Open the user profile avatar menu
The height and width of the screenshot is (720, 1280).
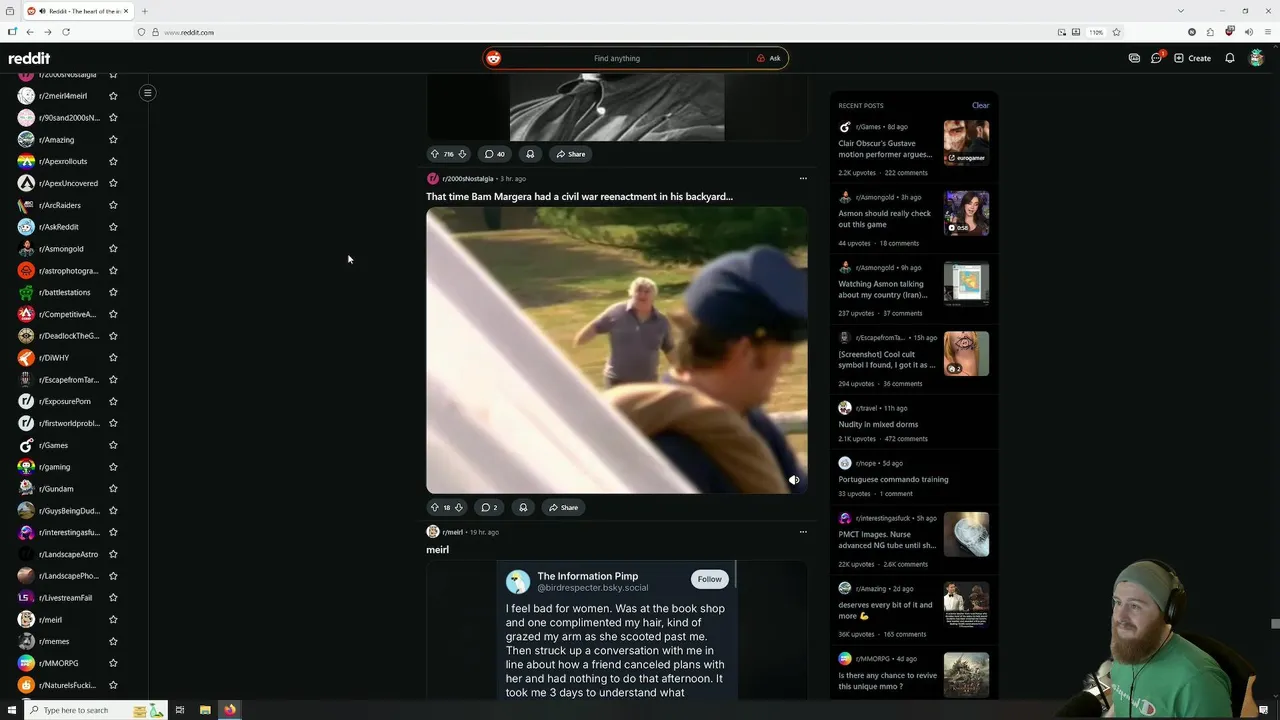point(1257,58)
